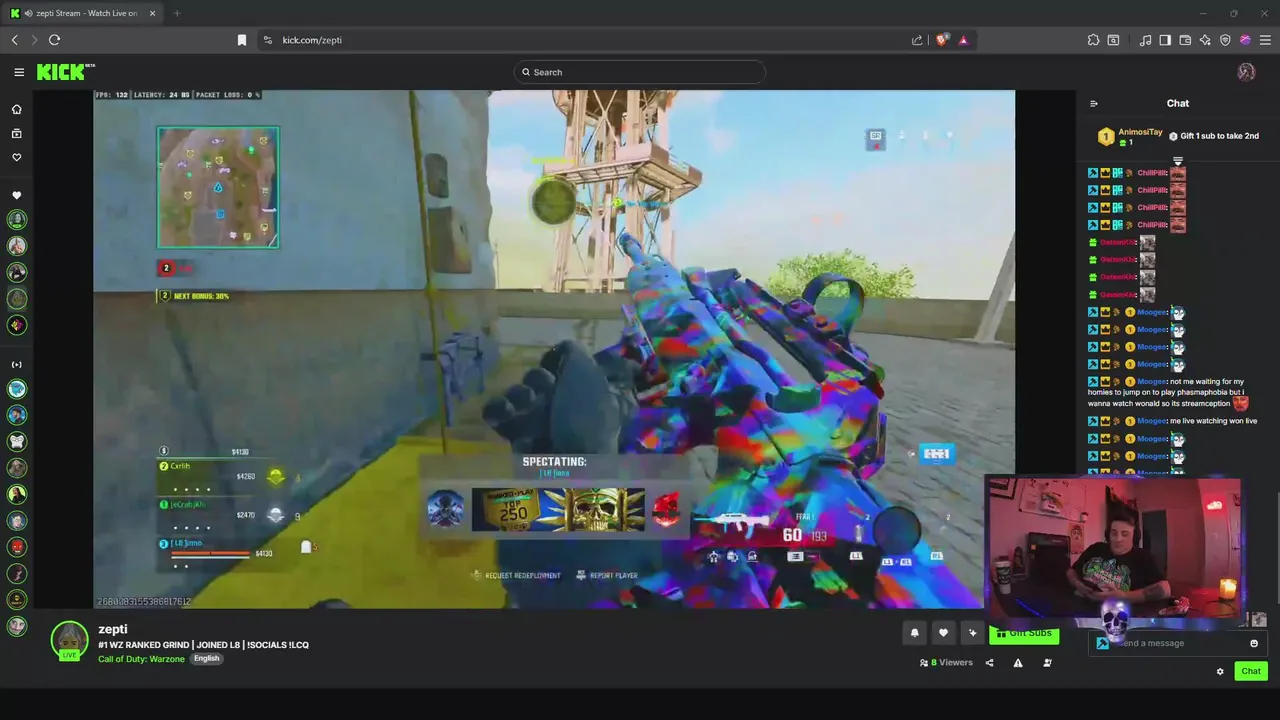
Task: Click the REPORT PLAYER prompt in the game overlay
Action: (x=606, y=575)
